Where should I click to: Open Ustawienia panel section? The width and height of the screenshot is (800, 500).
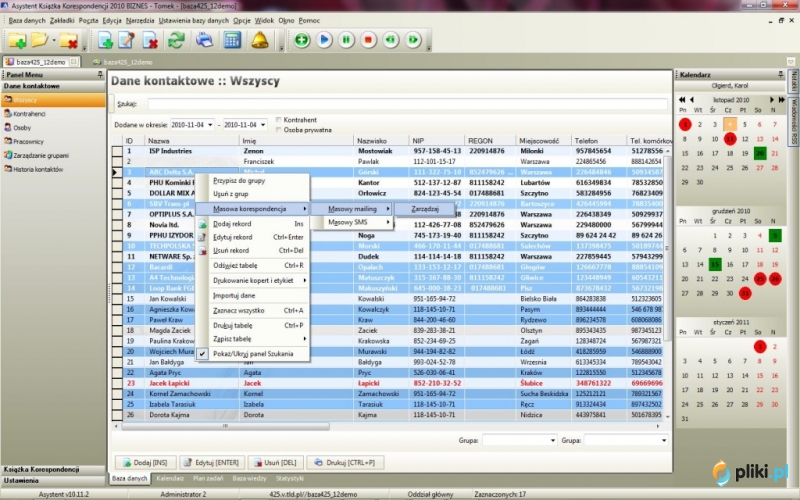click(53, 481)
